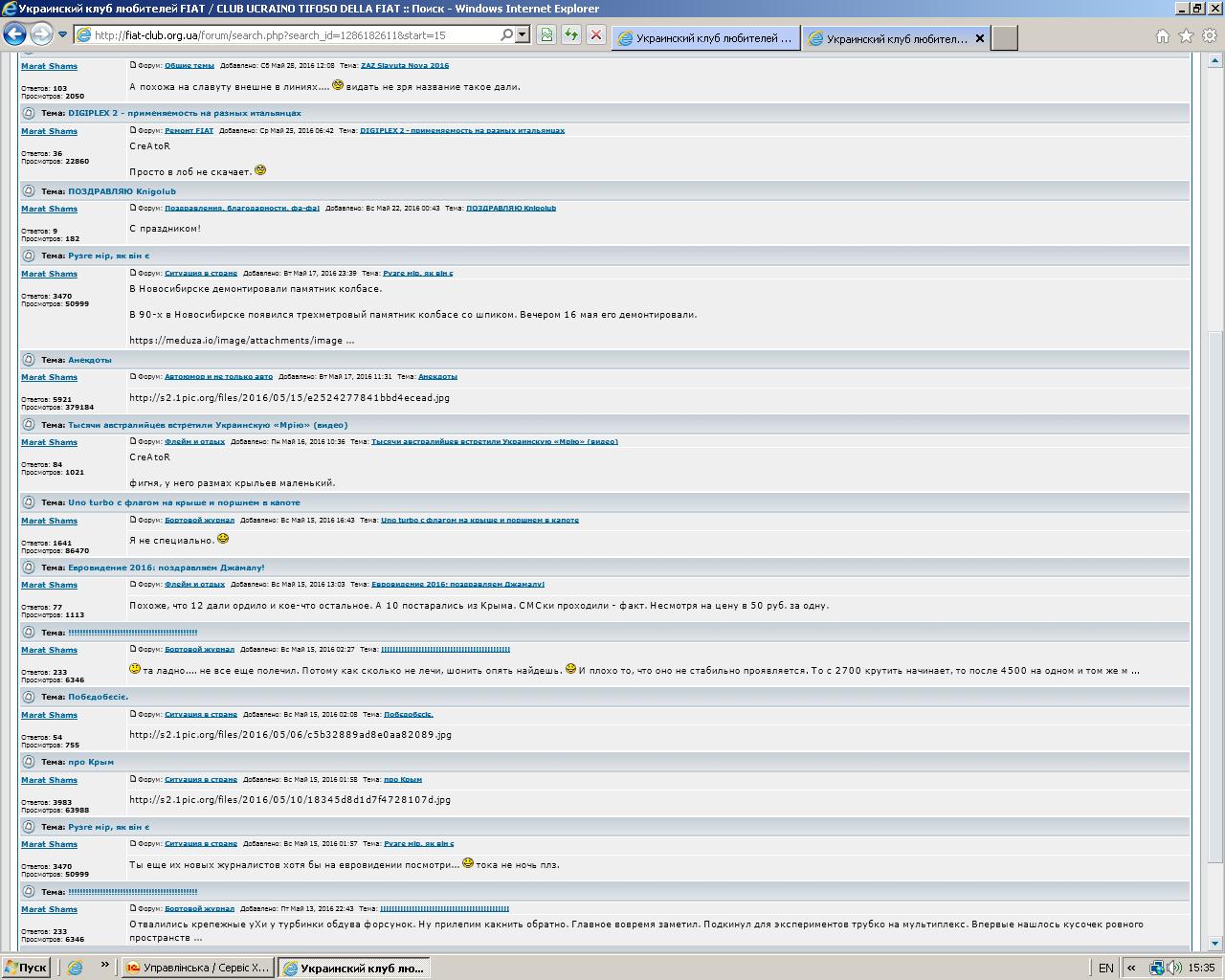Viewport: 1225px width, 980px height.
Task: Click the search magnifier in address bar
Action: click(506, 34)
